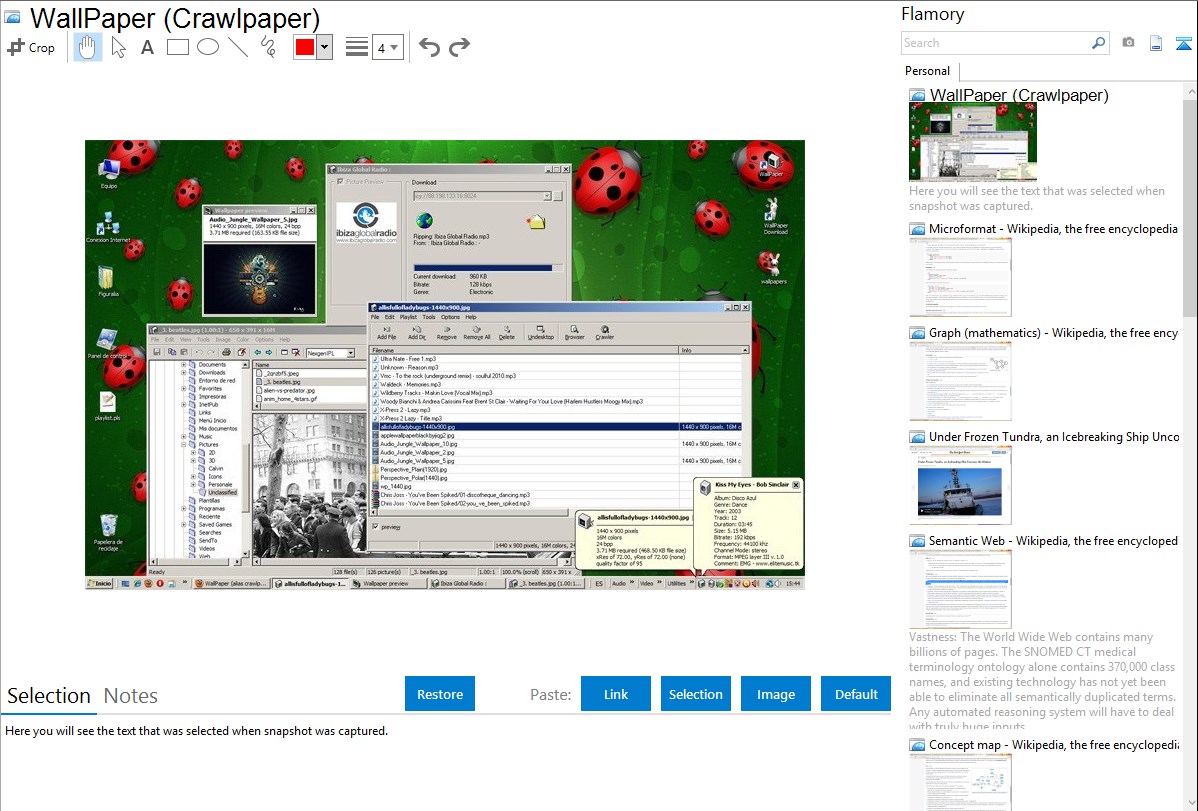Click the Paste Link button
Image resolution: width=1198 pixels, height=811 pixels.
616,694
